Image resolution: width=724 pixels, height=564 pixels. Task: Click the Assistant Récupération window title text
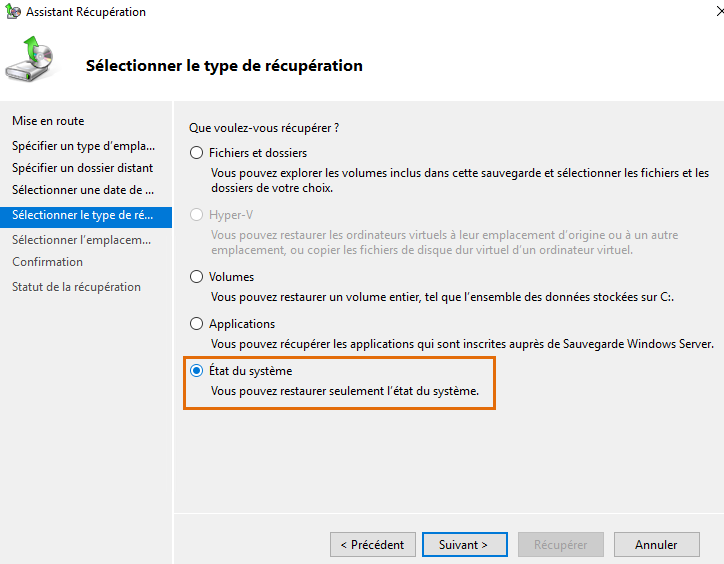(x=85, y=12)
